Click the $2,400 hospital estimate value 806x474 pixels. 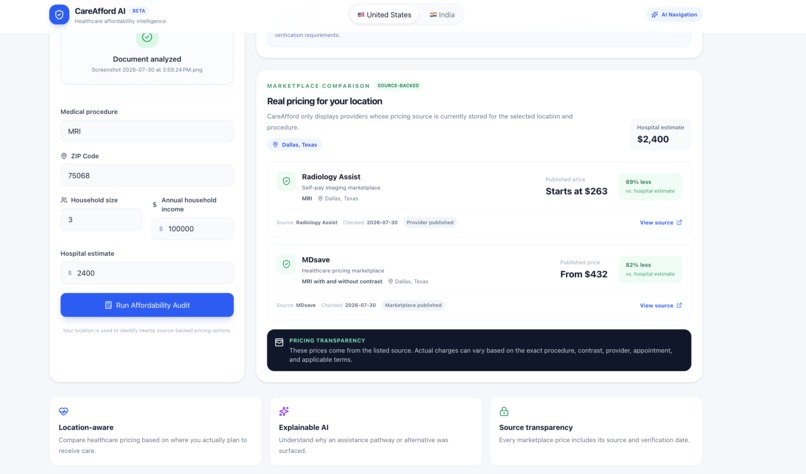(x=653, y=139)
